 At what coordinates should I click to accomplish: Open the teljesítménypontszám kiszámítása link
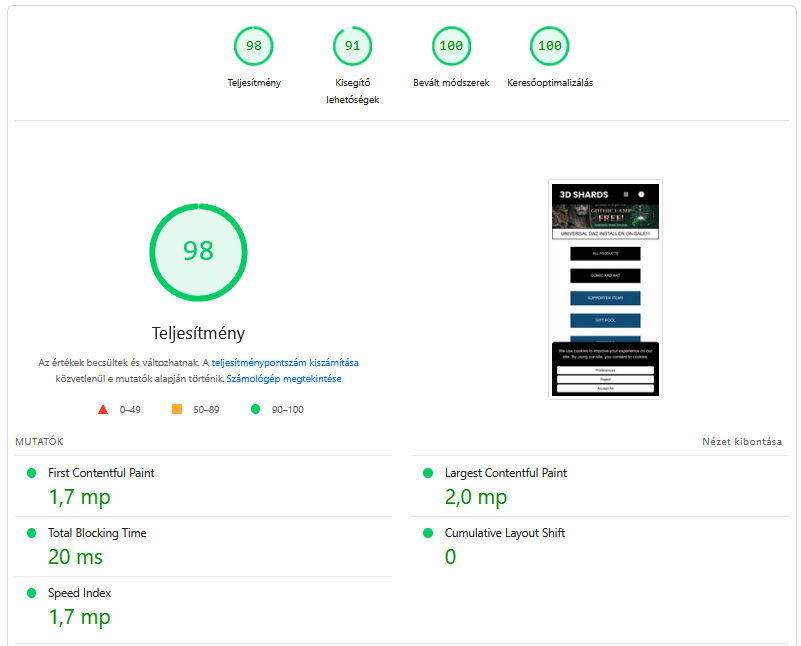click(x=285, y=362)
